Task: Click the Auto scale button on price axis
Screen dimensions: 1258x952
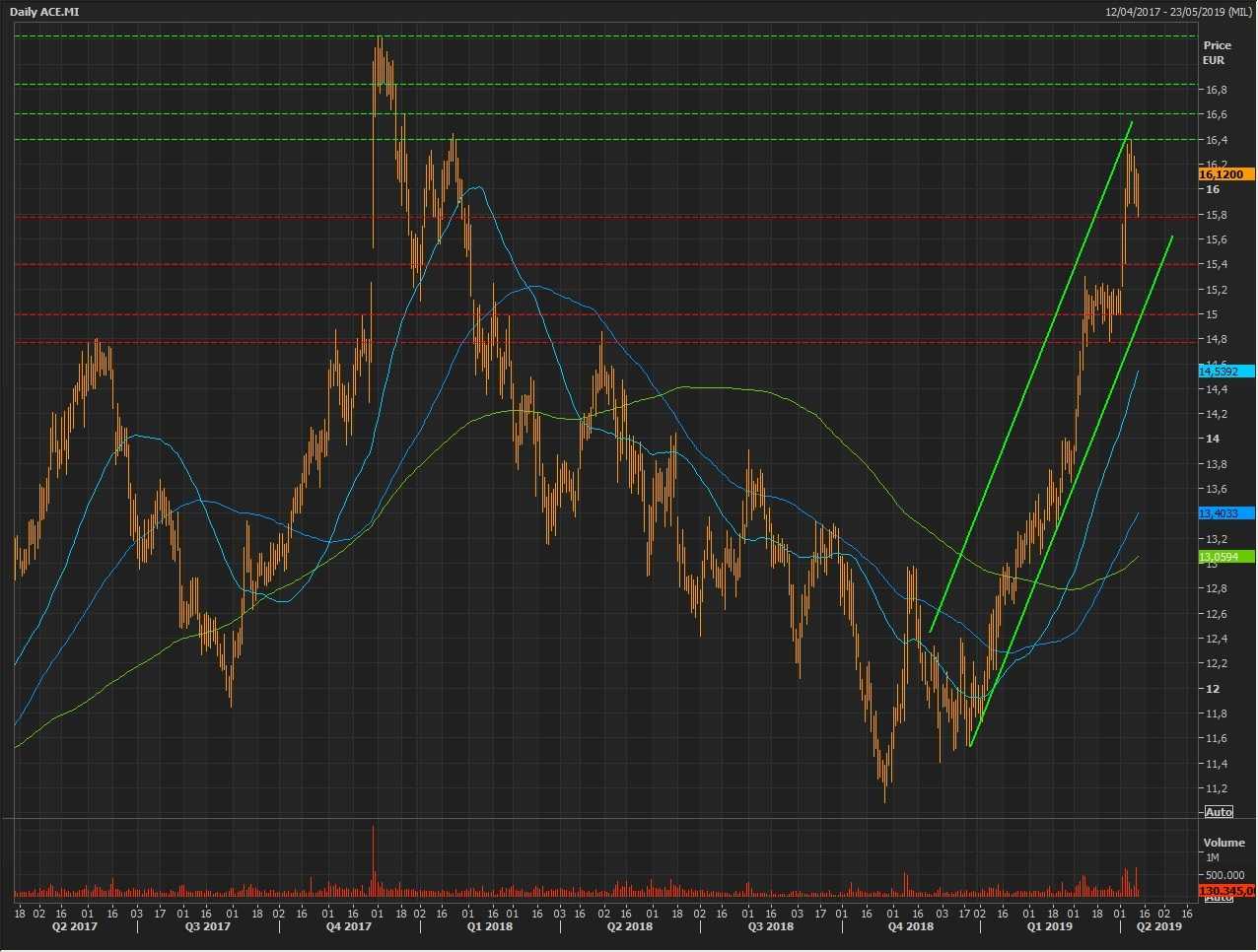Action: [1219, 812]
